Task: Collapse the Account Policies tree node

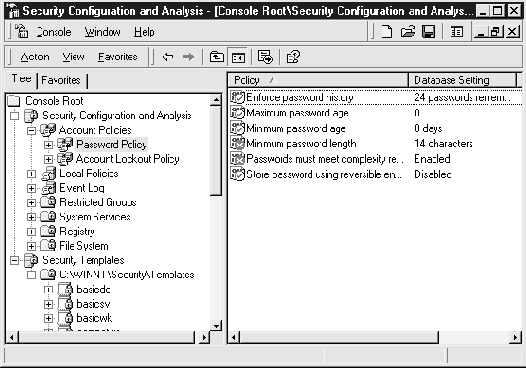Action: point(31,130)
